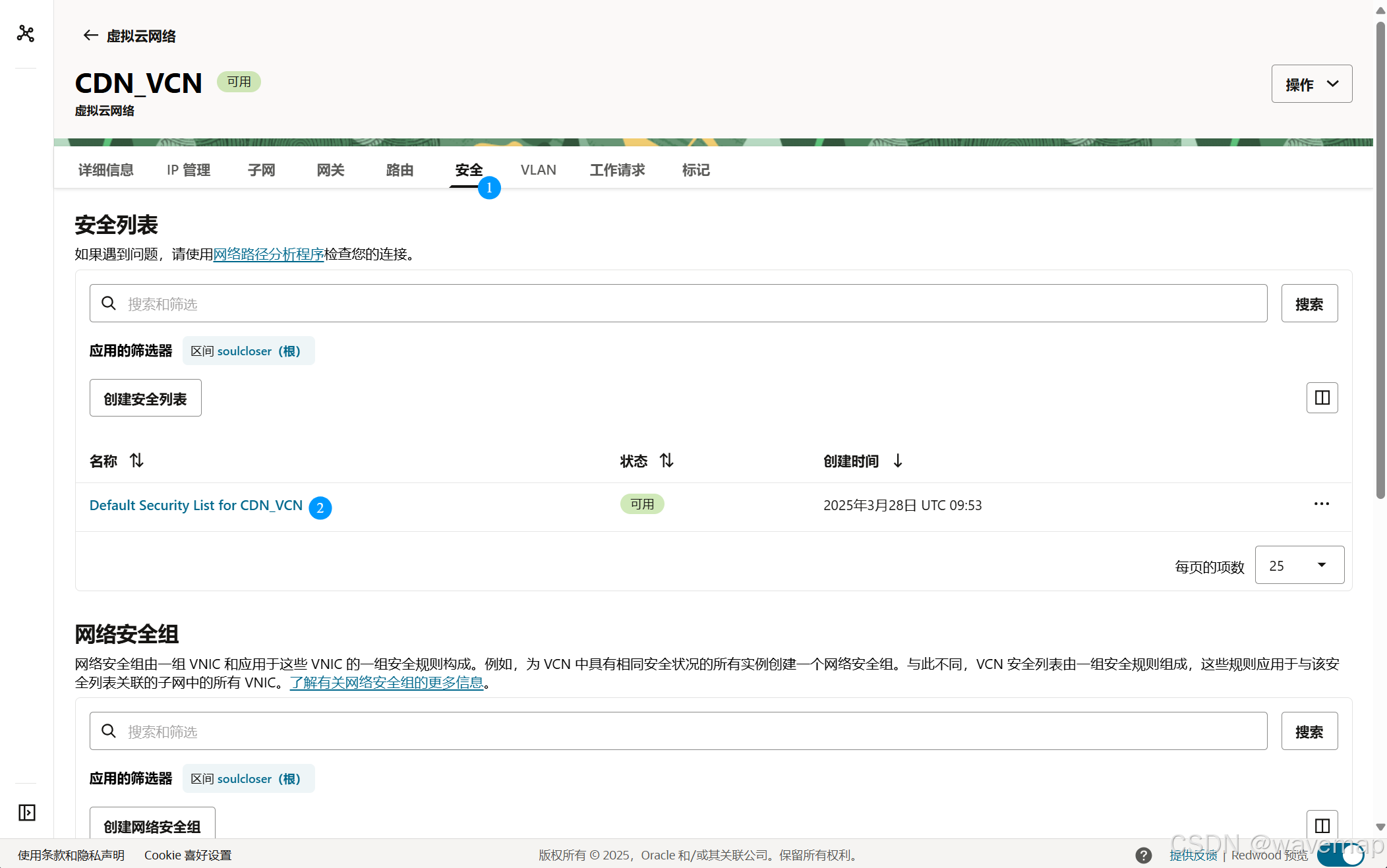Sort by 名称 column arrows

pyautogui.click(x=136, y=461)
